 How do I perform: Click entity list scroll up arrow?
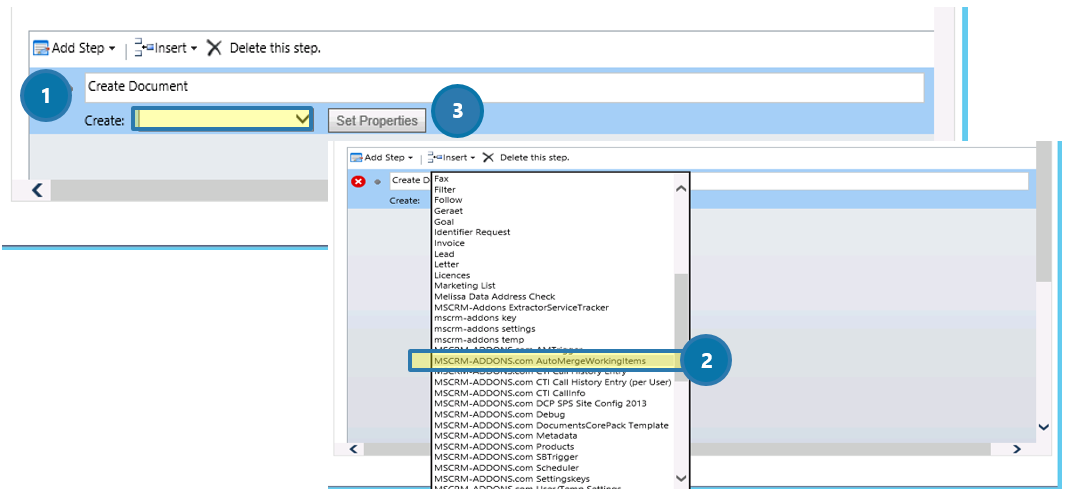tap(680, 189)
